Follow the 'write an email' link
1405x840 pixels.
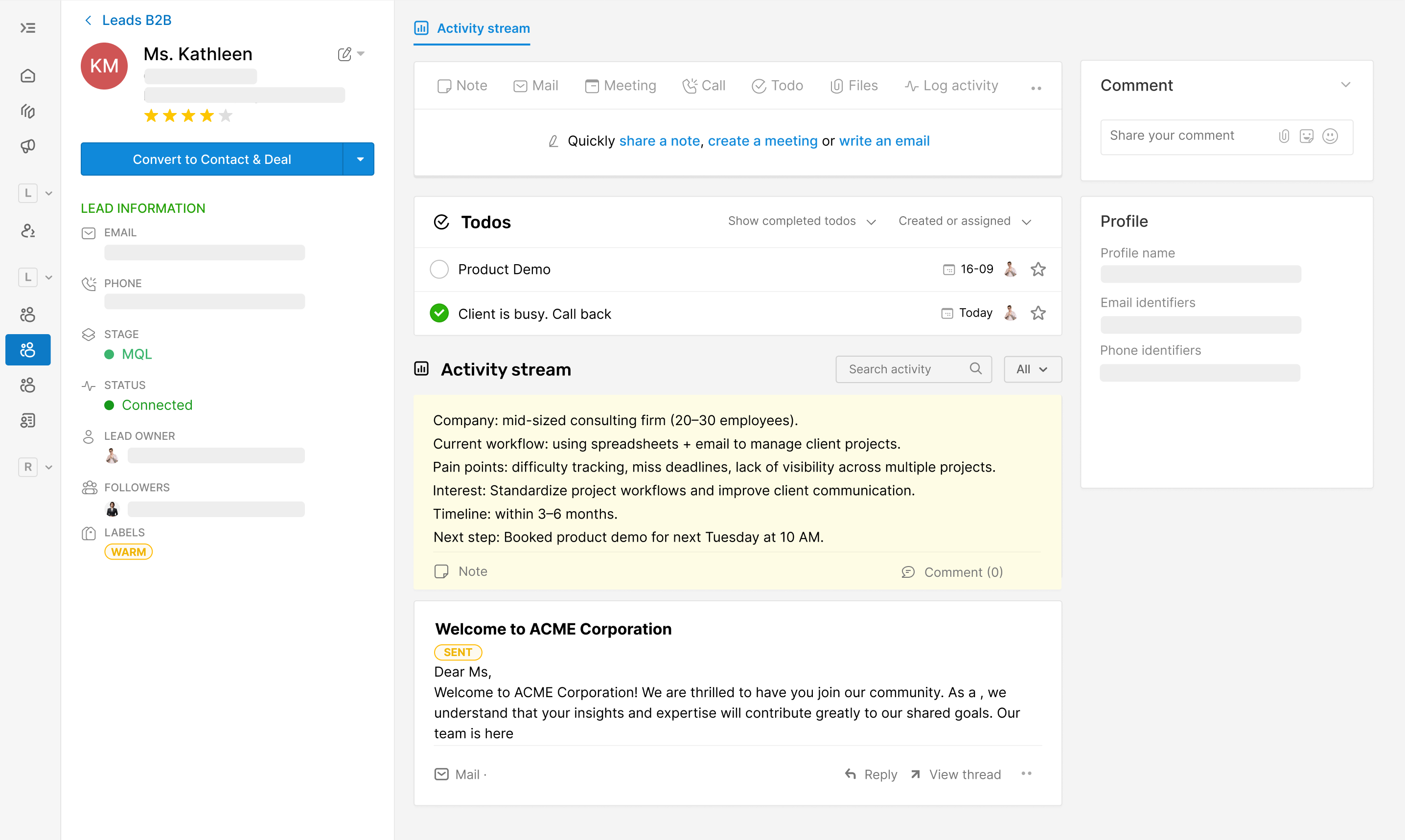coord(884,141)
